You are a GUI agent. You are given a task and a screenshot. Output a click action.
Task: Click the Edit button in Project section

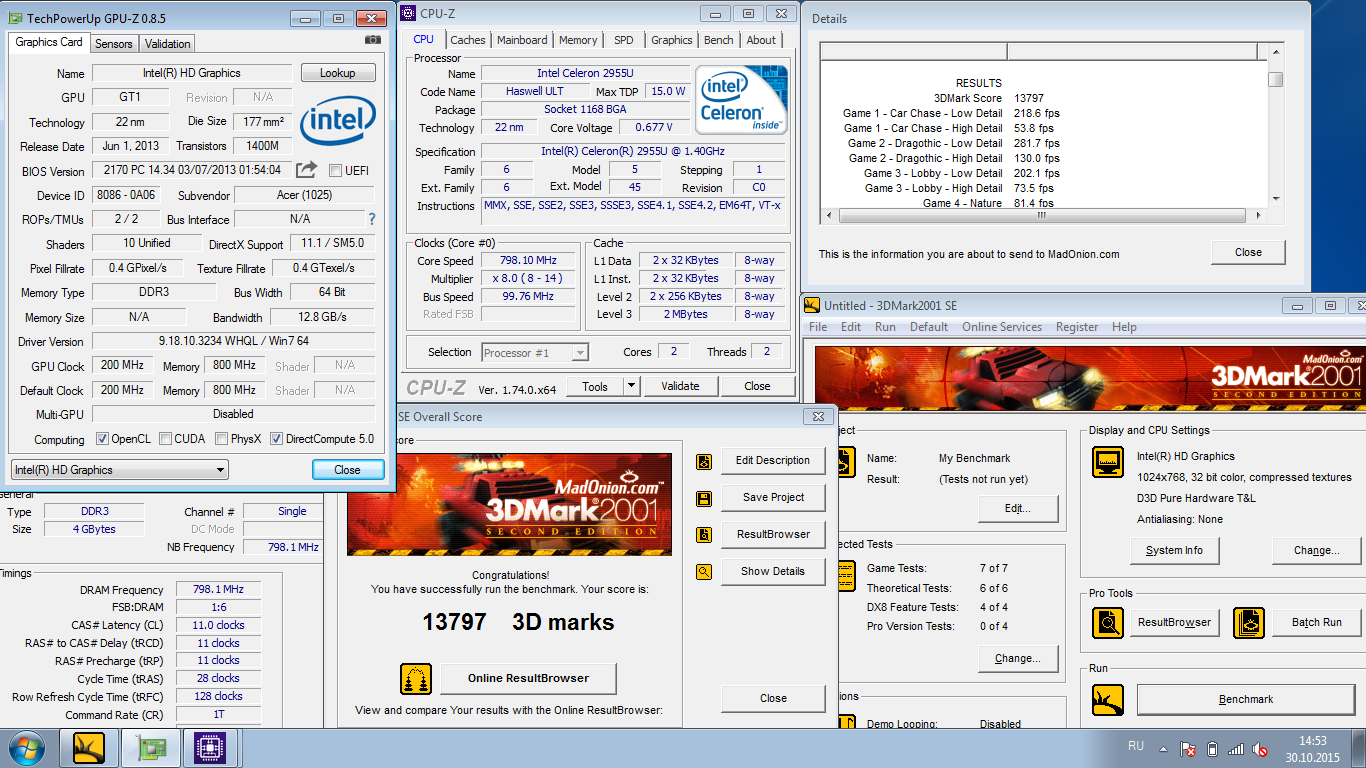click(1018, 509)
